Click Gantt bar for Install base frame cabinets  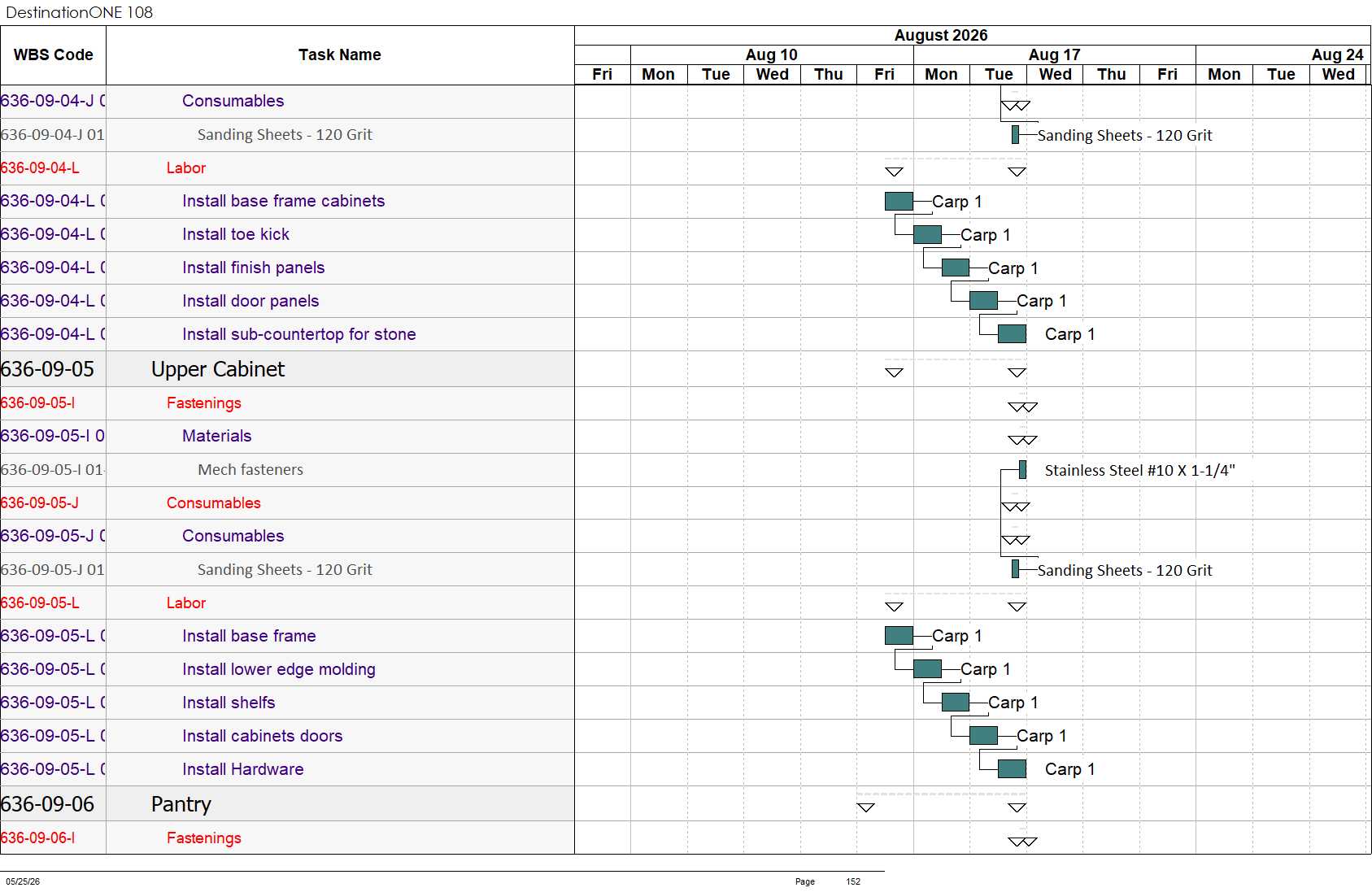[x=899, y=201]
